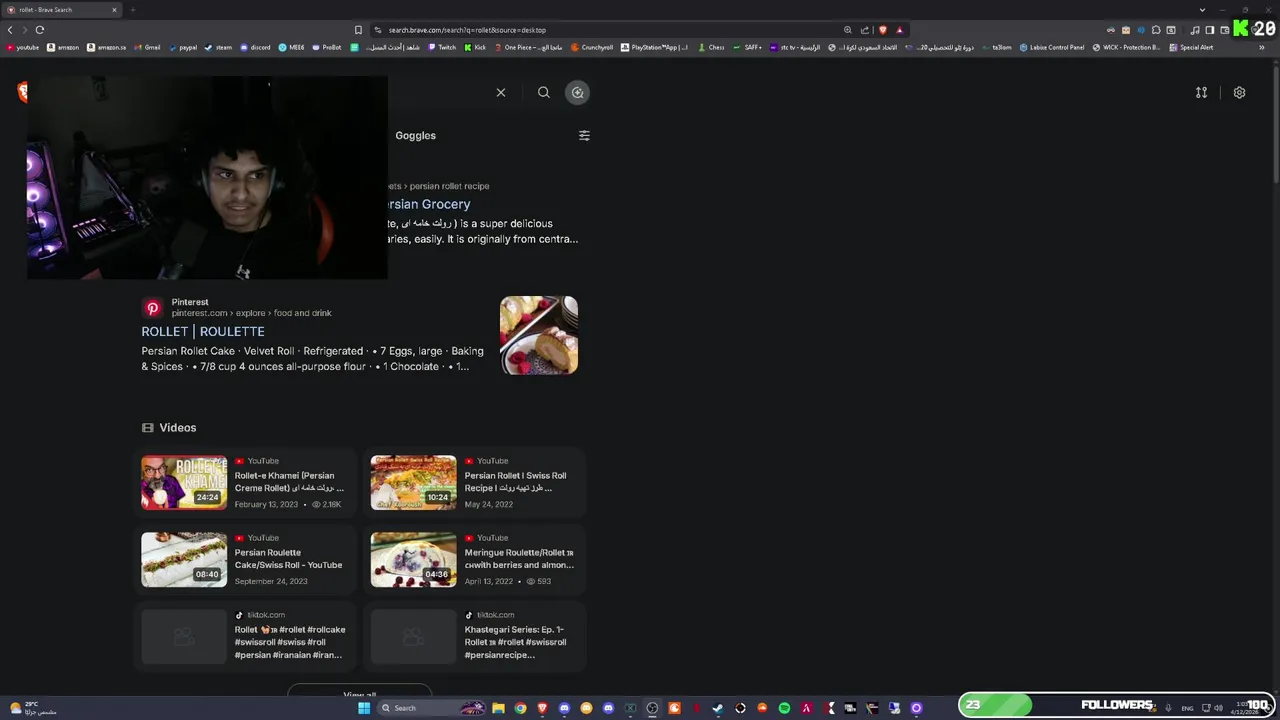Open the tiktok 'Rollet #rollet #rollcake' video
The height and width of the screenshot is (720, 1280).
click(243, 637)
